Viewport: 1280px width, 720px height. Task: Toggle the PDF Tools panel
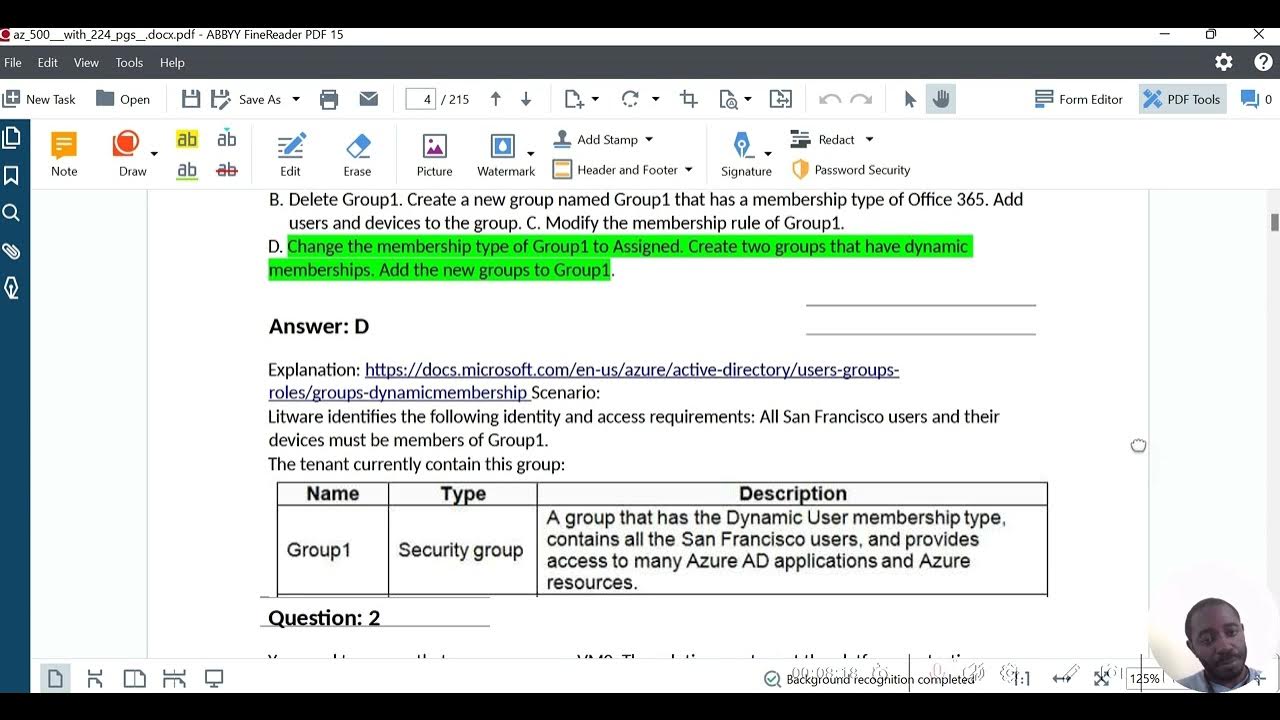[1182, 99]
